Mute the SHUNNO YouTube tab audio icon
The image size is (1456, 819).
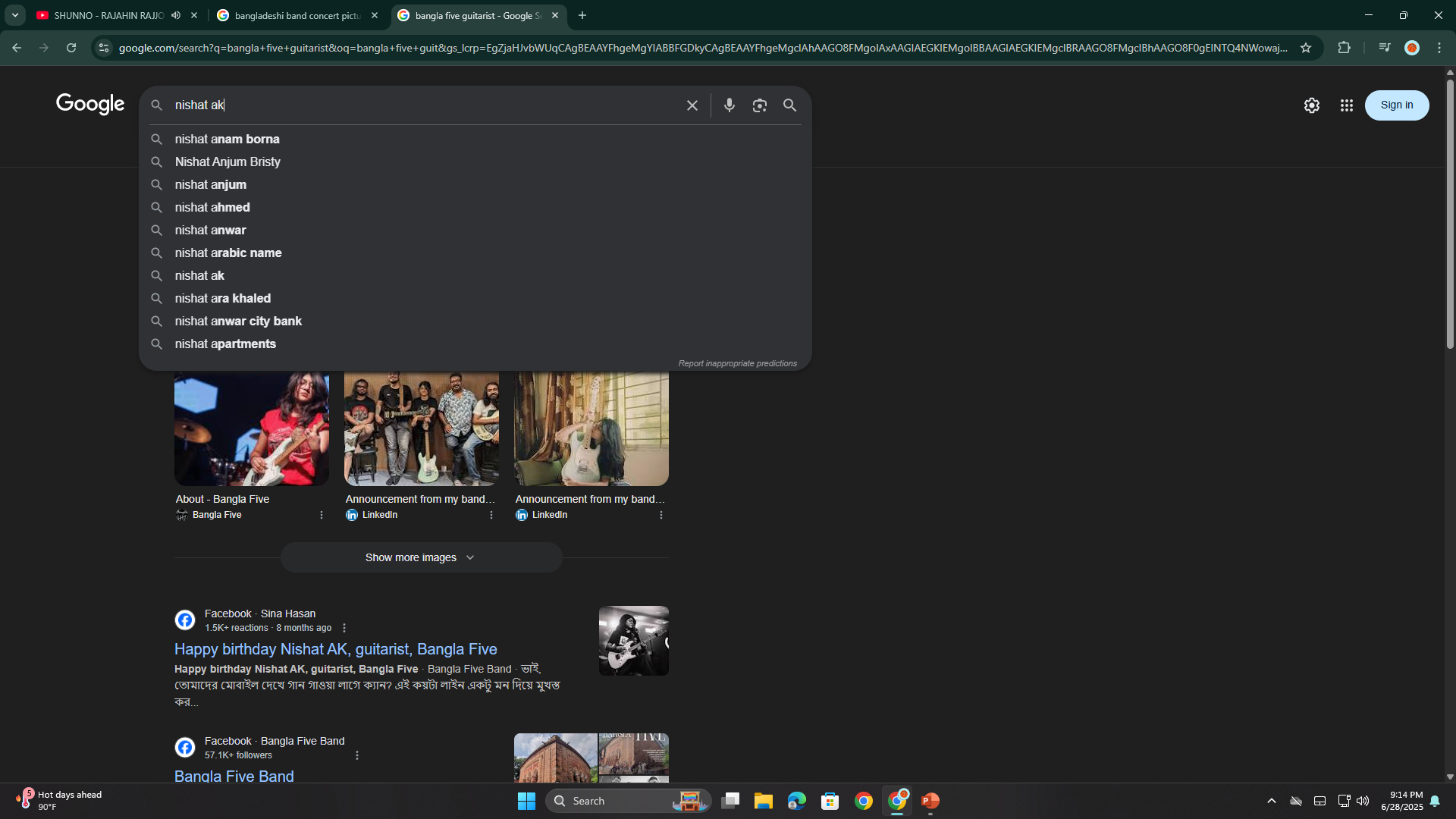[x=176, y=15]
